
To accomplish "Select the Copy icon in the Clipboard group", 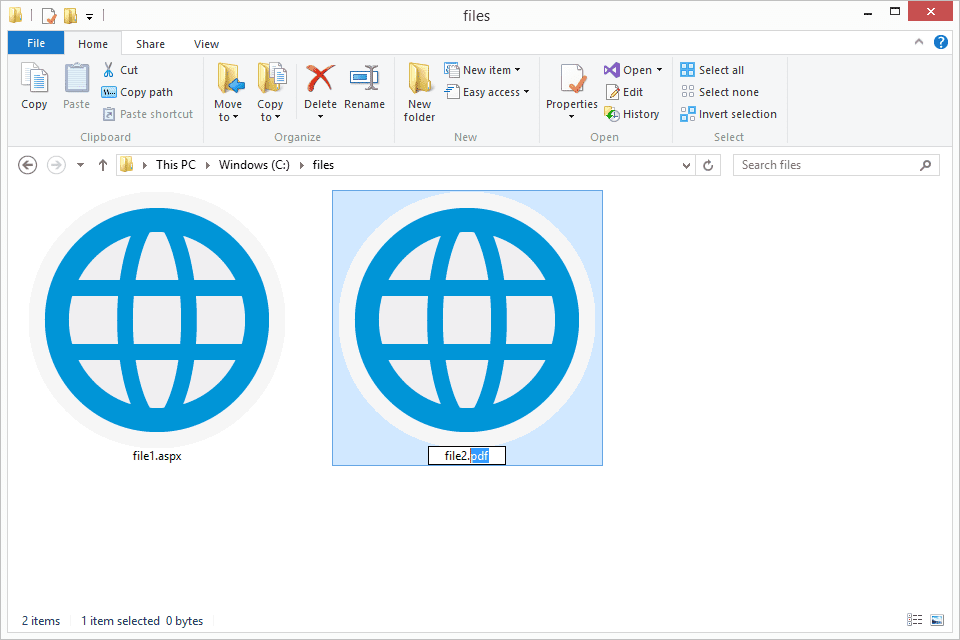I will tap(34, 88).
